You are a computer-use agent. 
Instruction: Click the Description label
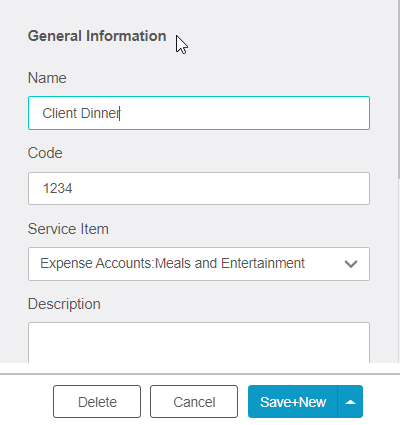64,304
